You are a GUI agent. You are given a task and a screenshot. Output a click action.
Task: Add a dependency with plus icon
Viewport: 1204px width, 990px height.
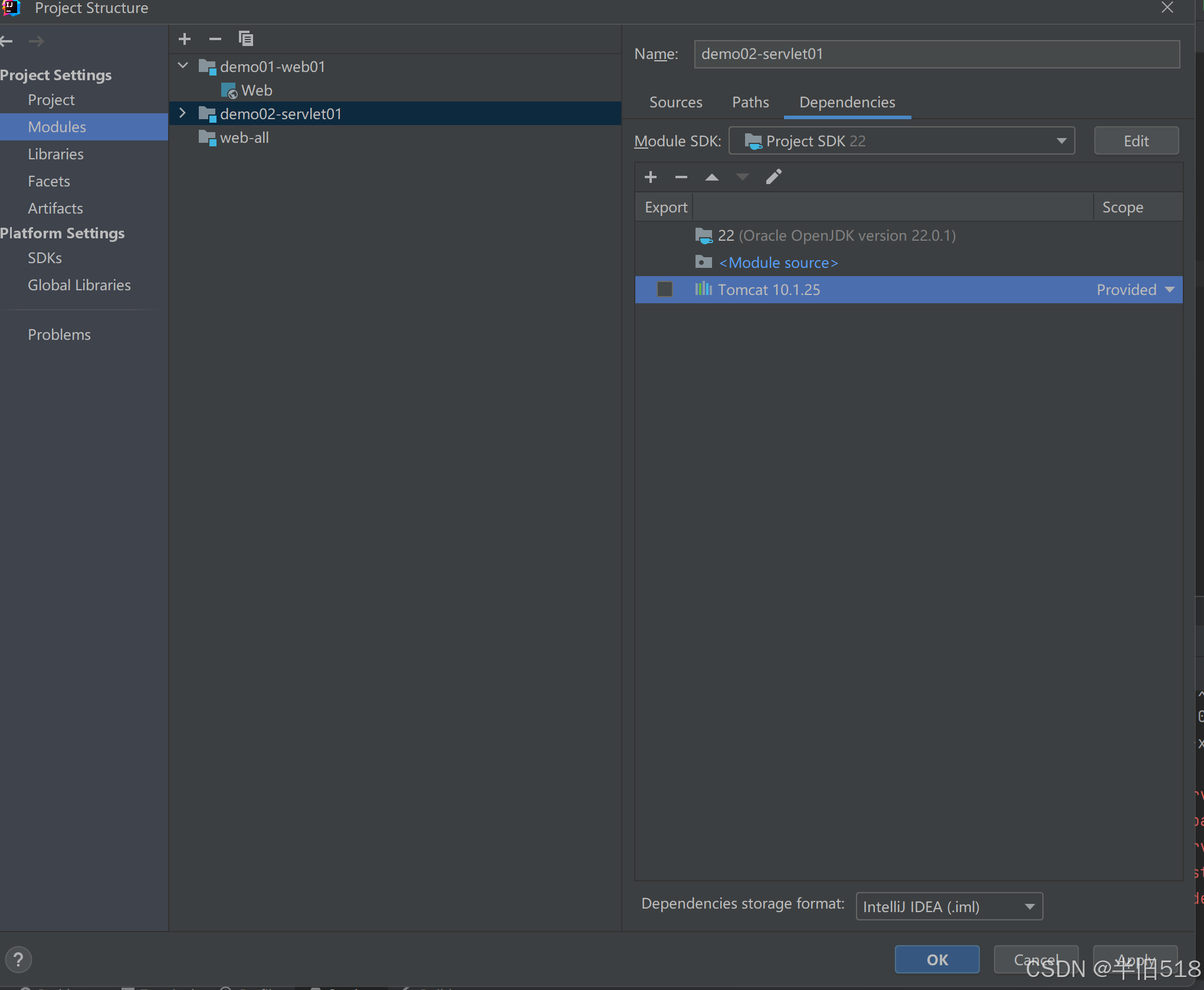point(651,177)
